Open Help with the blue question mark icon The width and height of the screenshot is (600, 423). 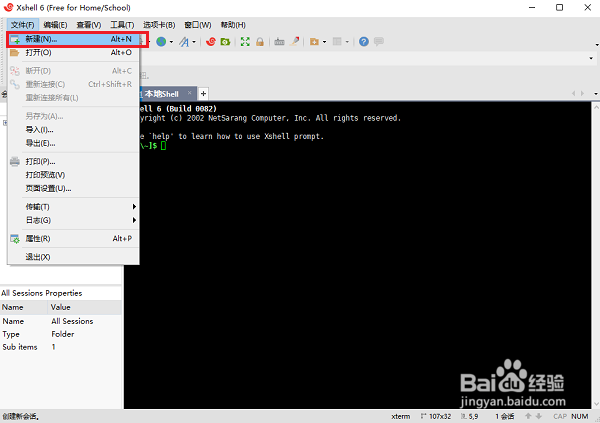pyautogui.click(x=364, y=41)
